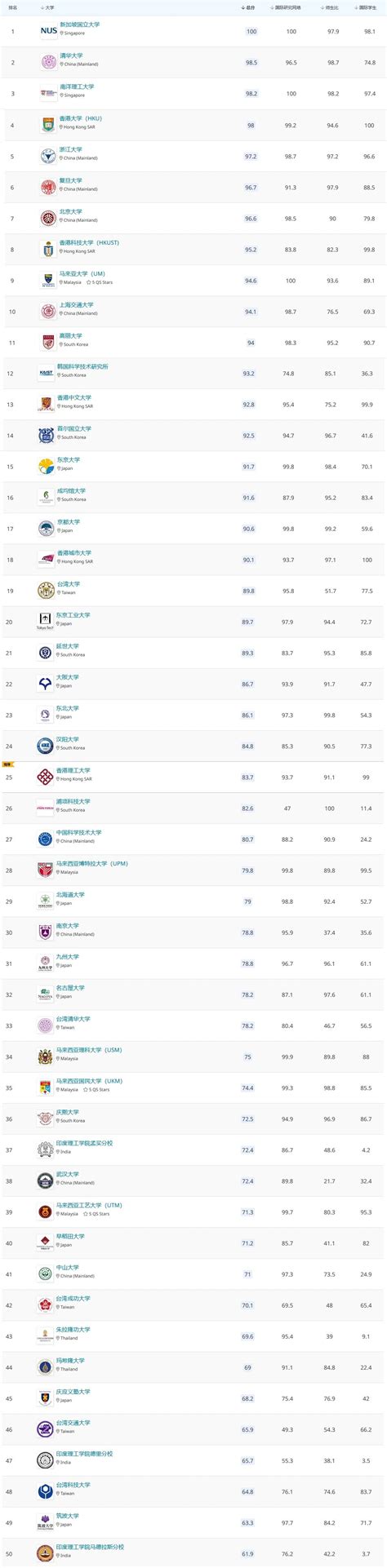387x1568 pixels.
Task: Open the 大学 column header filter
Action: (48, 7)
